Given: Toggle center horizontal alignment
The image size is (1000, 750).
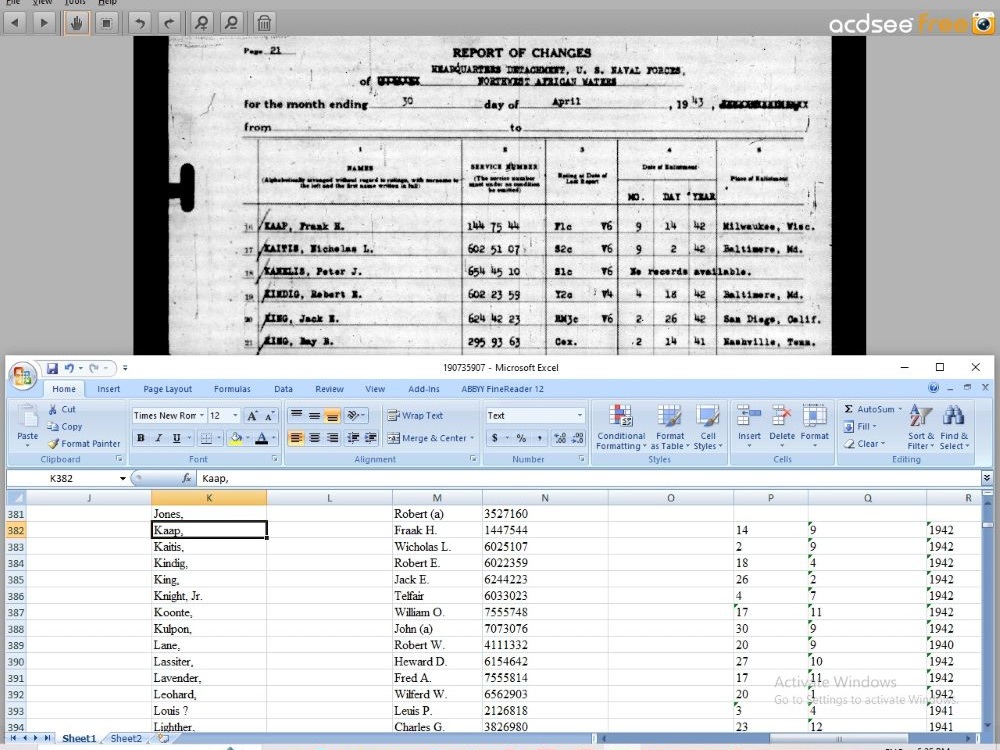Looking at the screenshot, I should pos(314,438).
